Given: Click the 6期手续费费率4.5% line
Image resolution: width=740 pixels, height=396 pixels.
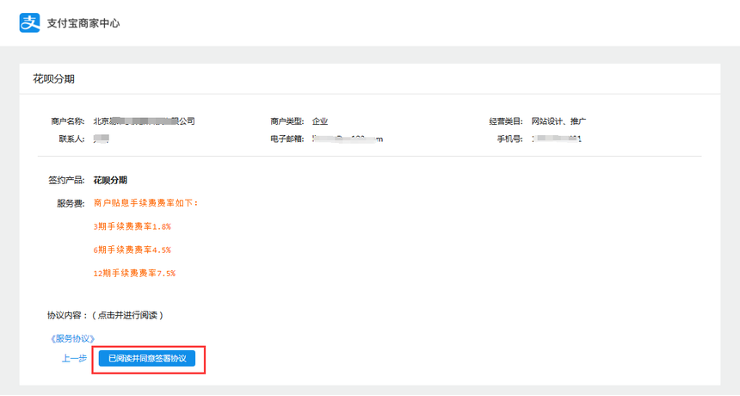Looking at the screenshot, I should [132, 250].
